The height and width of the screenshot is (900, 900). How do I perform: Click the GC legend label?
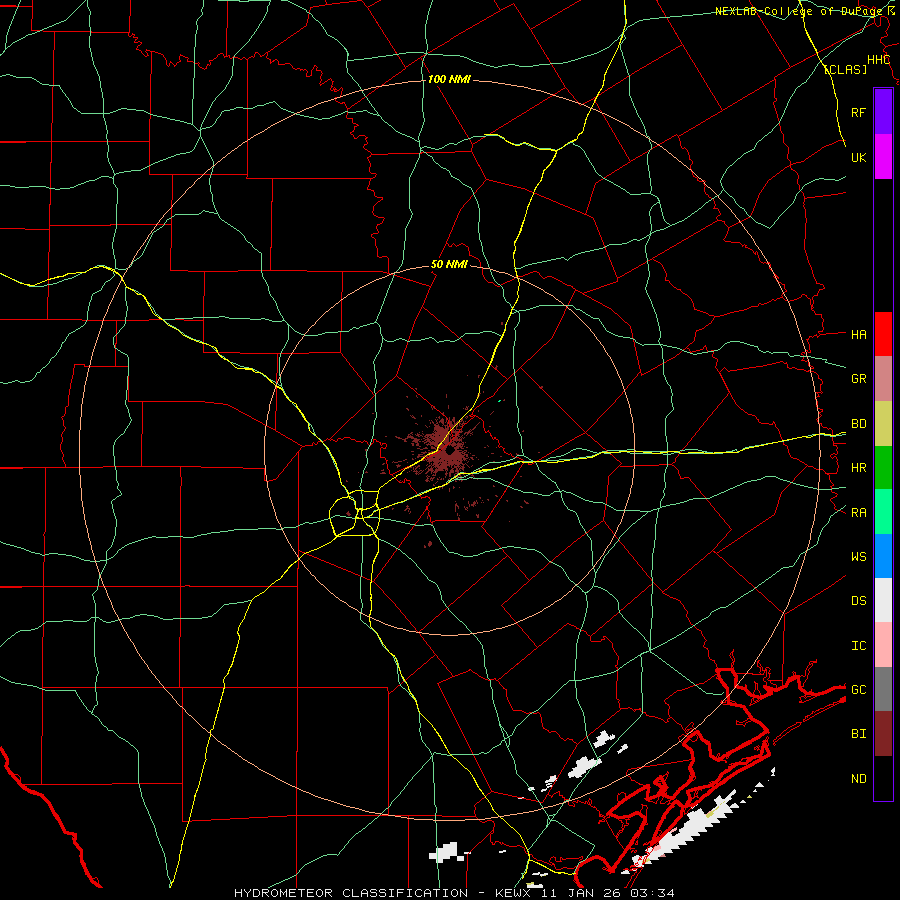[858, 689]
